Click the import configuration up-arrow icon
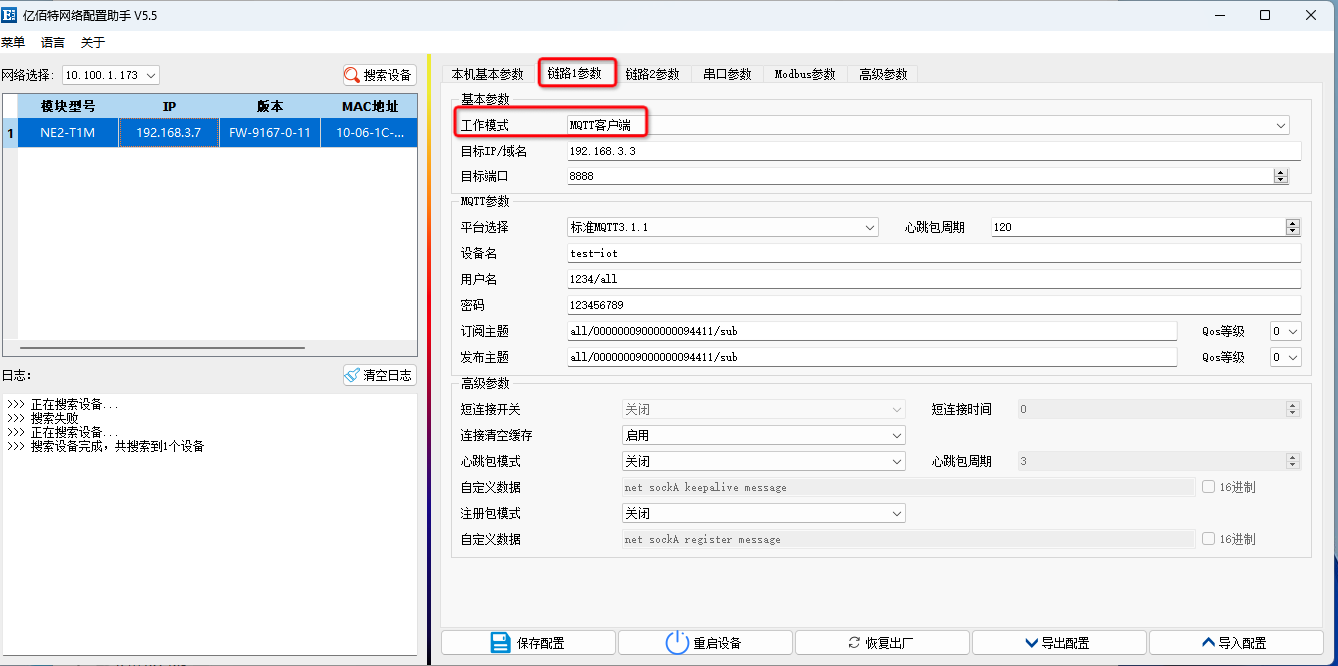Image resolution: width=1338 pixels, height=666 pixels. click(x=1208, y=643)
